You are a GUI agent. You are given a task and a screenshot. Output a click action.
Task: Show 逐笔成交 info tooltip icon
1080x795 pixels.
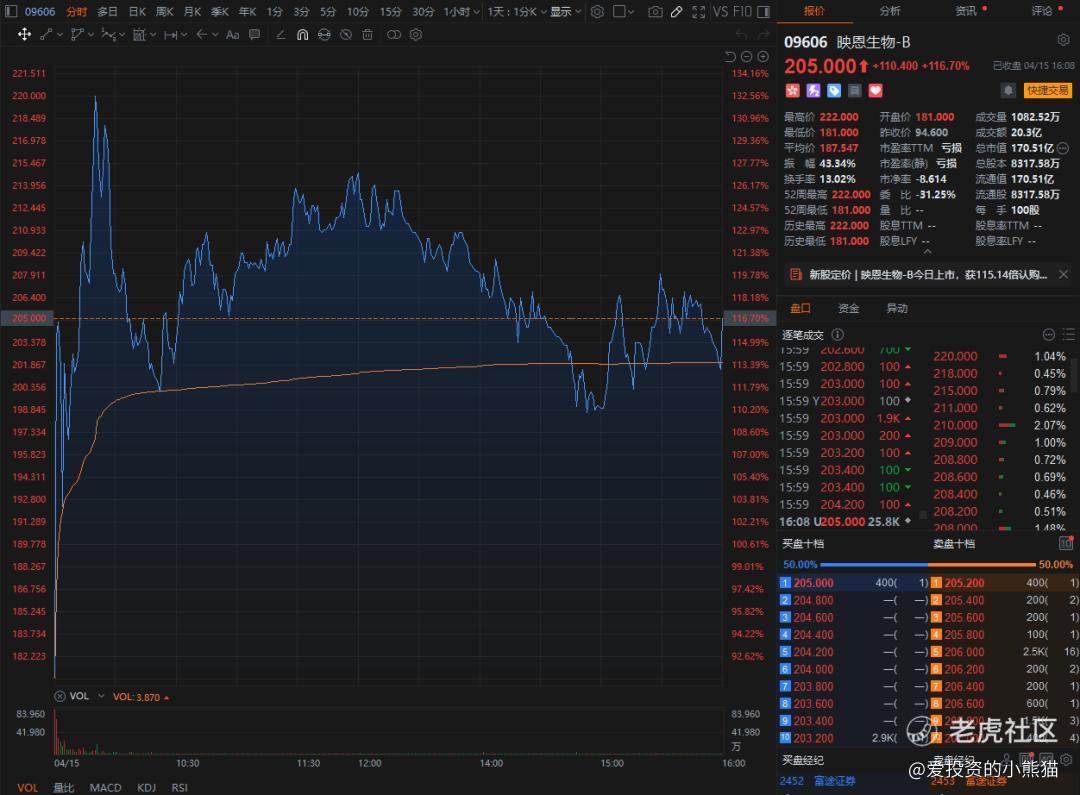838,335
